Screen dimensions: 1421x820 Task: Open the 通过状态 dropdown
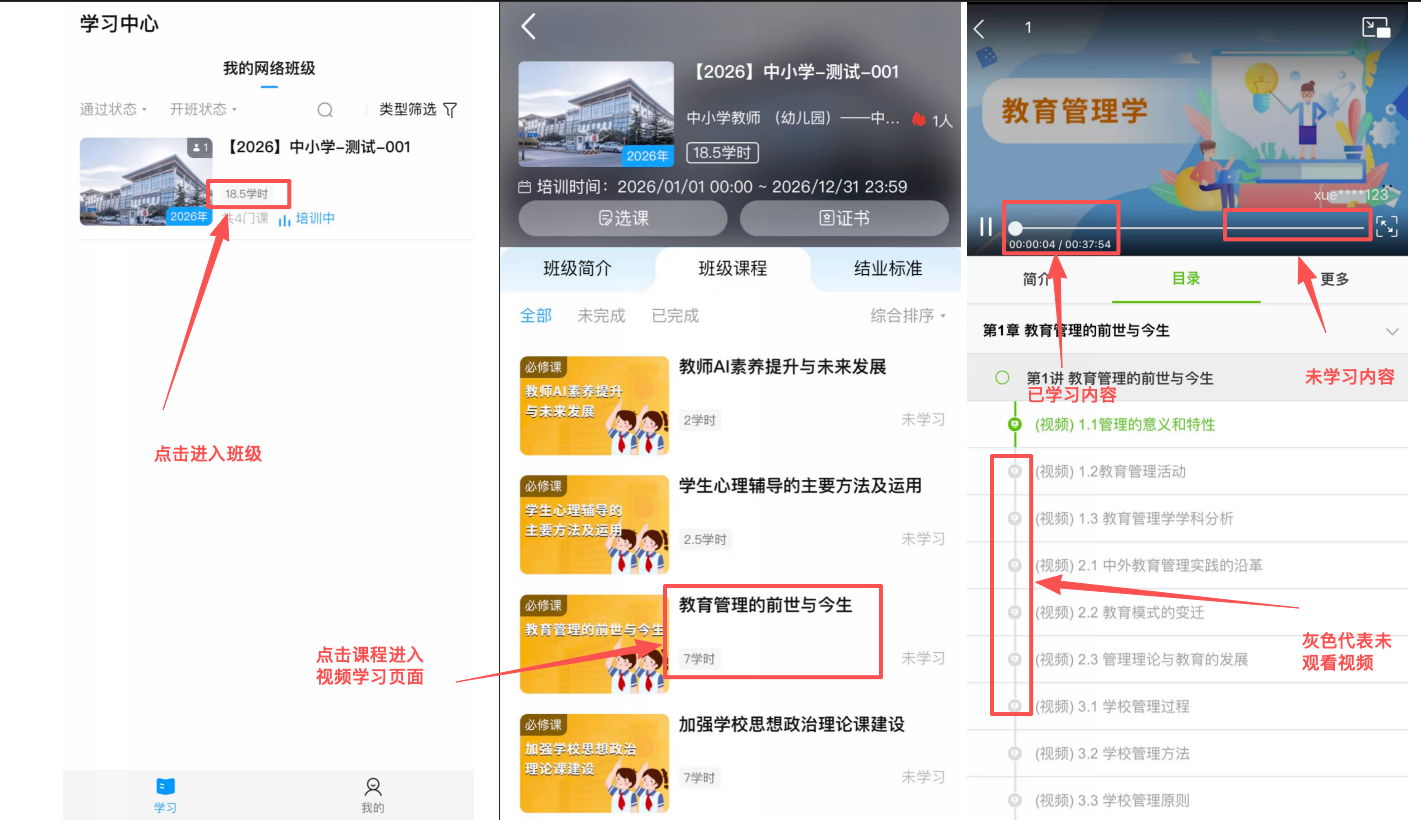click(113, 109)
